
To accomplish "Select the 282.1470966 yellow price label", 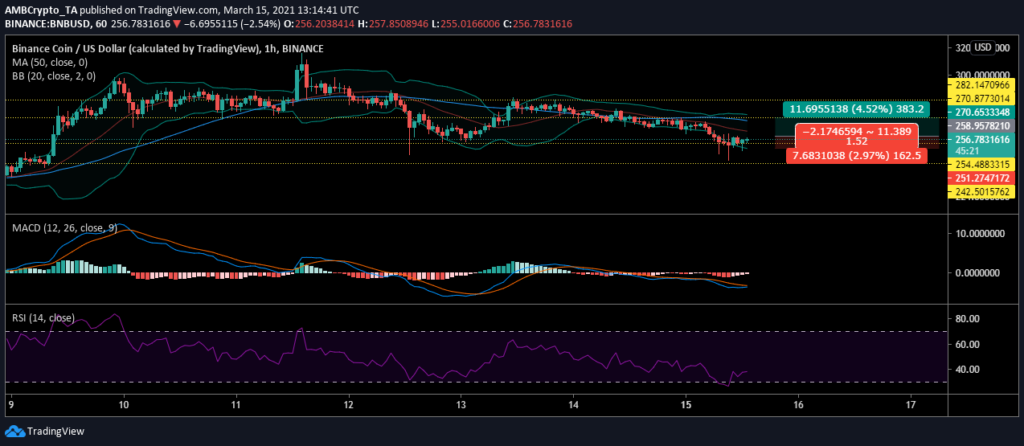I will click(980, 85).
